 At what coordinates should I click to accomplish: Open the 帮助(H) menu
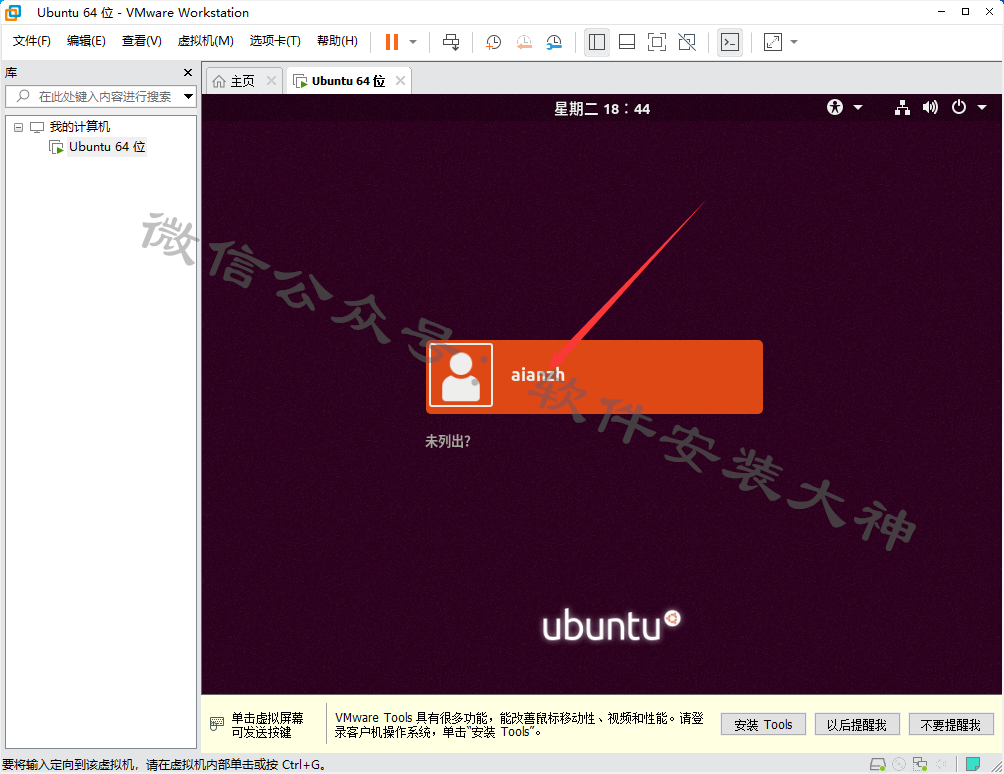coord(337,41)
